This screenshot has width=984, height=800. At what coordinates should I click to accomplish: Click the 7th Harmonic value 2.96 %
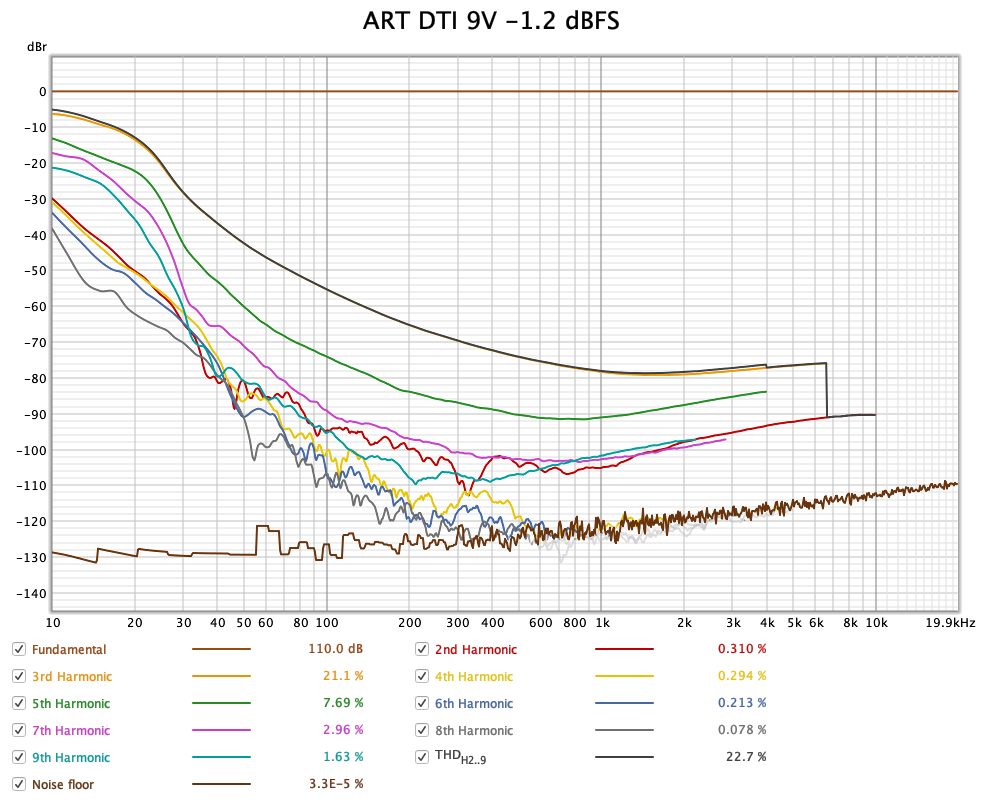[343, 730]
